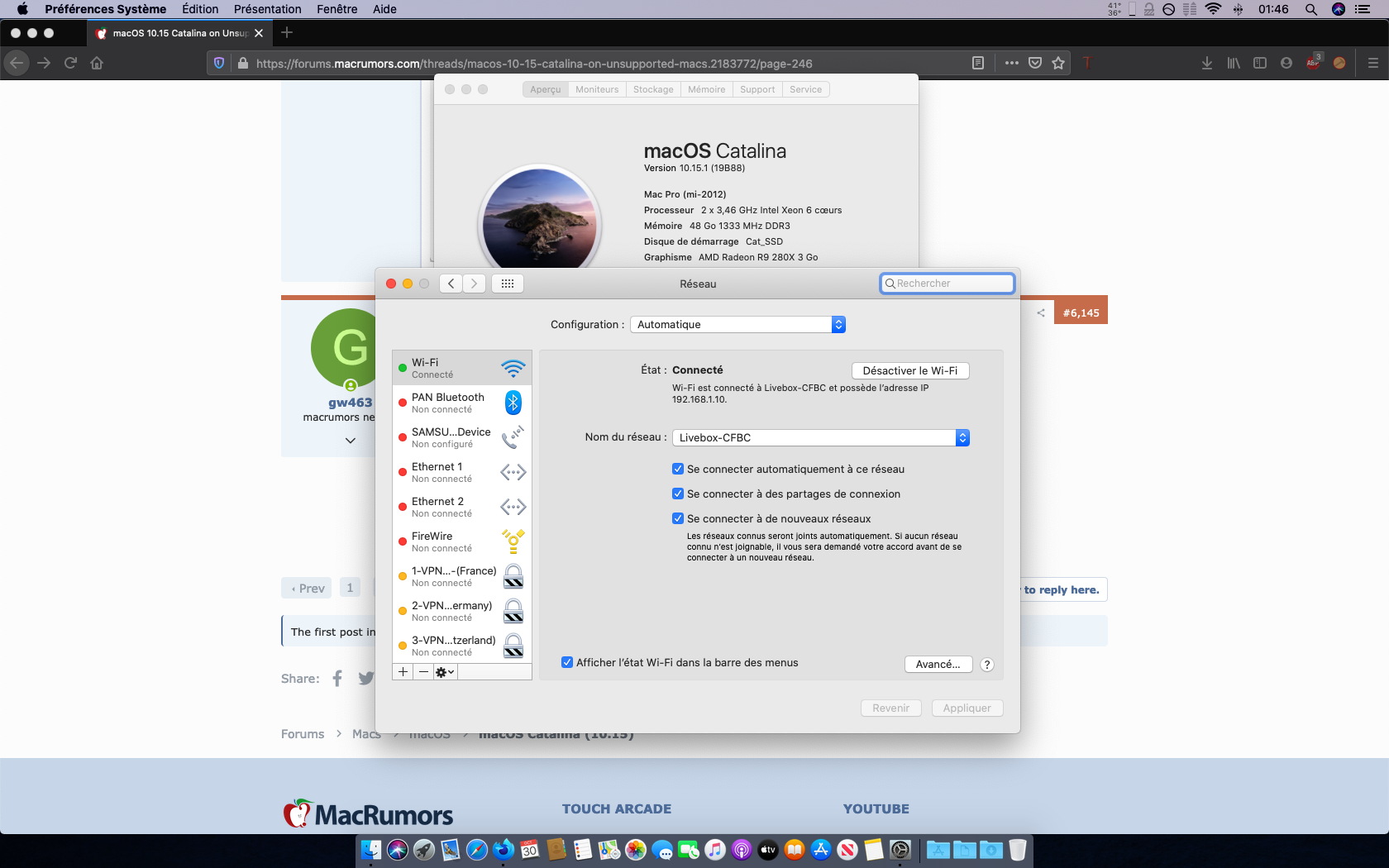The height and width of the screenshot is (868, 1389).
Task: Go back in System Preferences
Action: tap(451, 284)
